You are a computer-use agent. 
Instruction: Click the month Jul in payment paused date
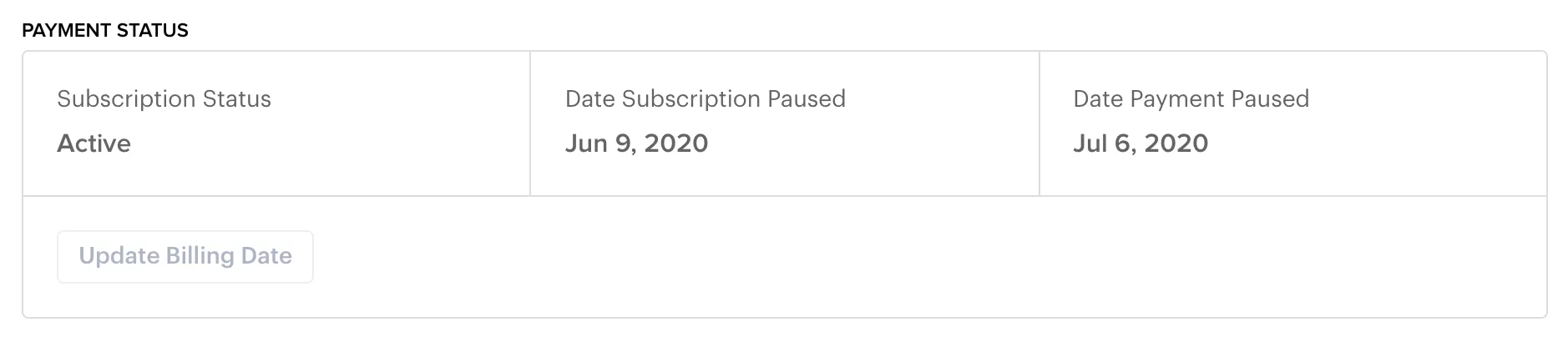pyautogui.click(x=1090, y=143)
